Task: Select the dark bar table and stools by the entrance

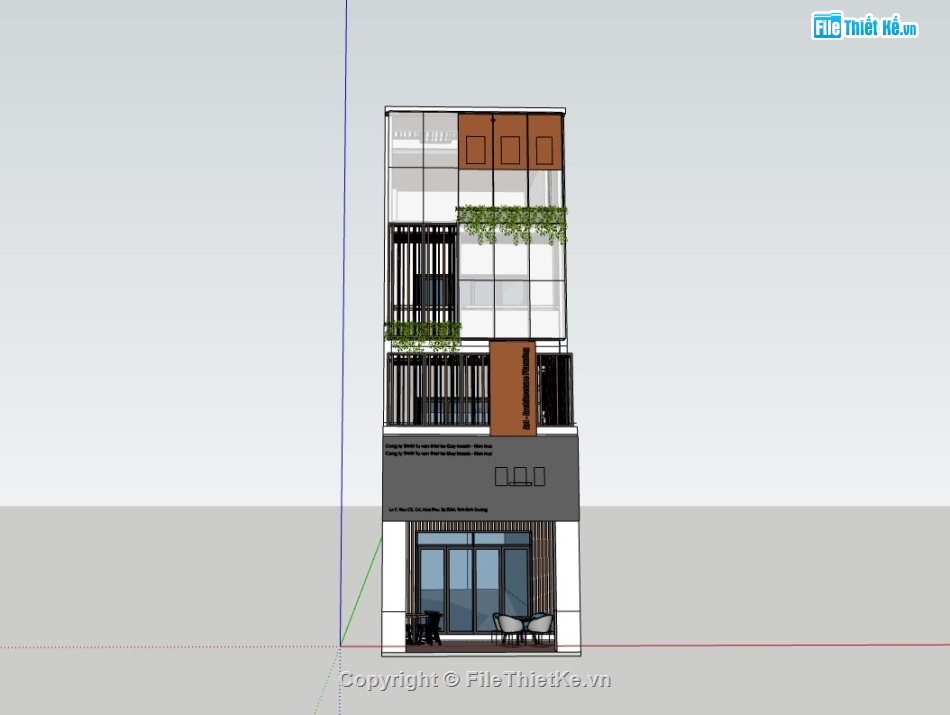Action: click(x=424, y=628)
